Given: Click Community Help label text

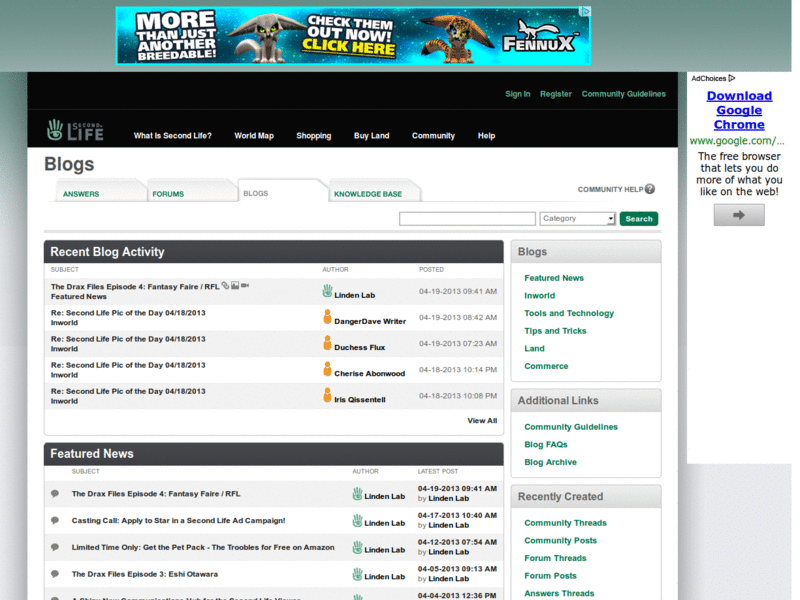Looking at the screenshot, I should coord(610,189).
